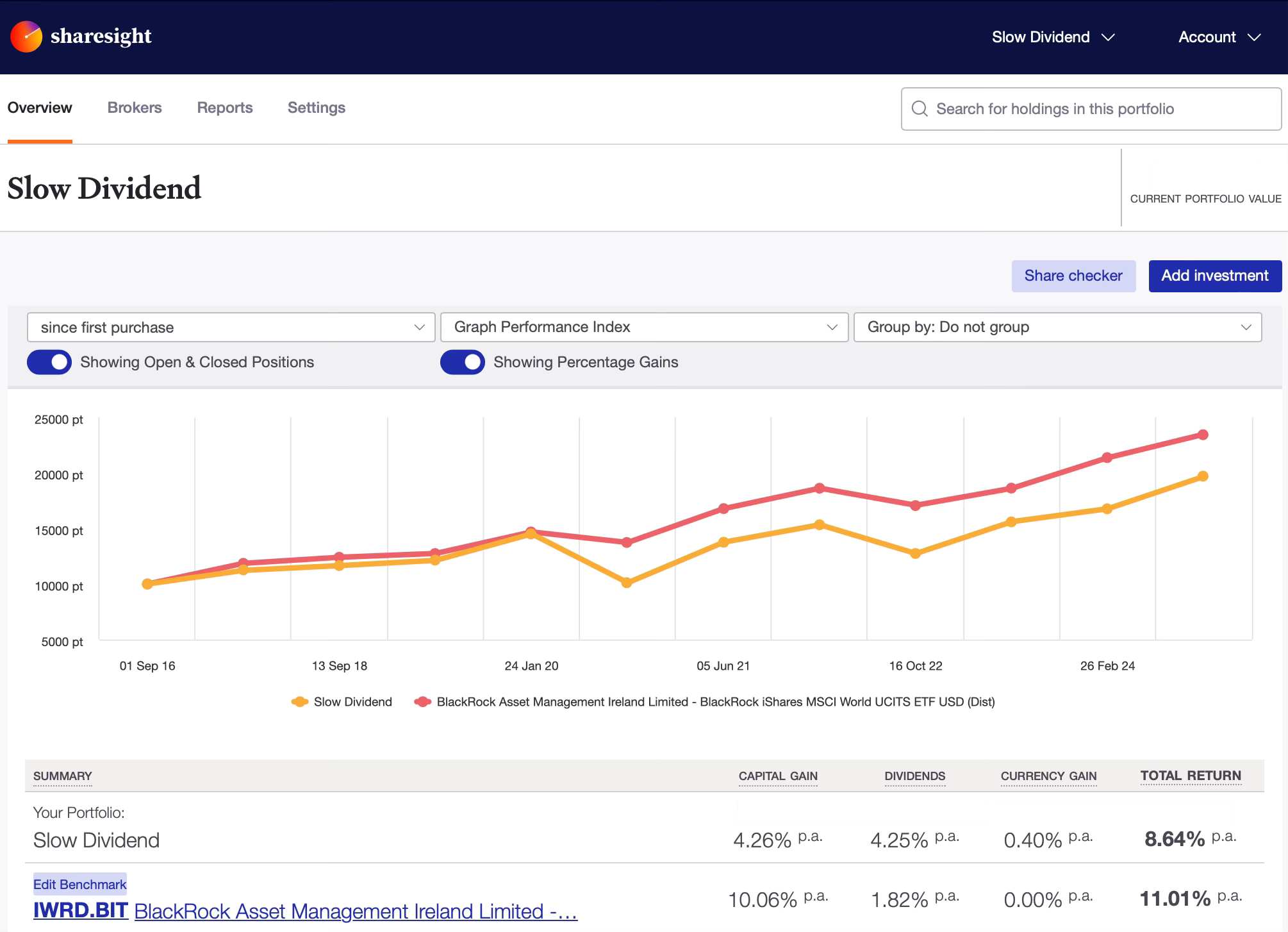Focus the holdings search field
1288x932 pixels.
pyautogui.click(x=1091, y=109)
